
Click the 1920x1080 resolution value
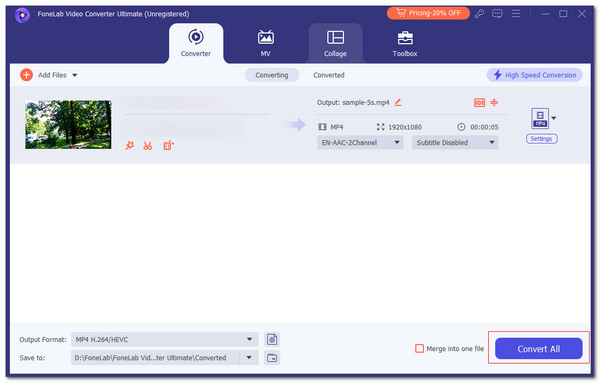(x=405, y=127)
